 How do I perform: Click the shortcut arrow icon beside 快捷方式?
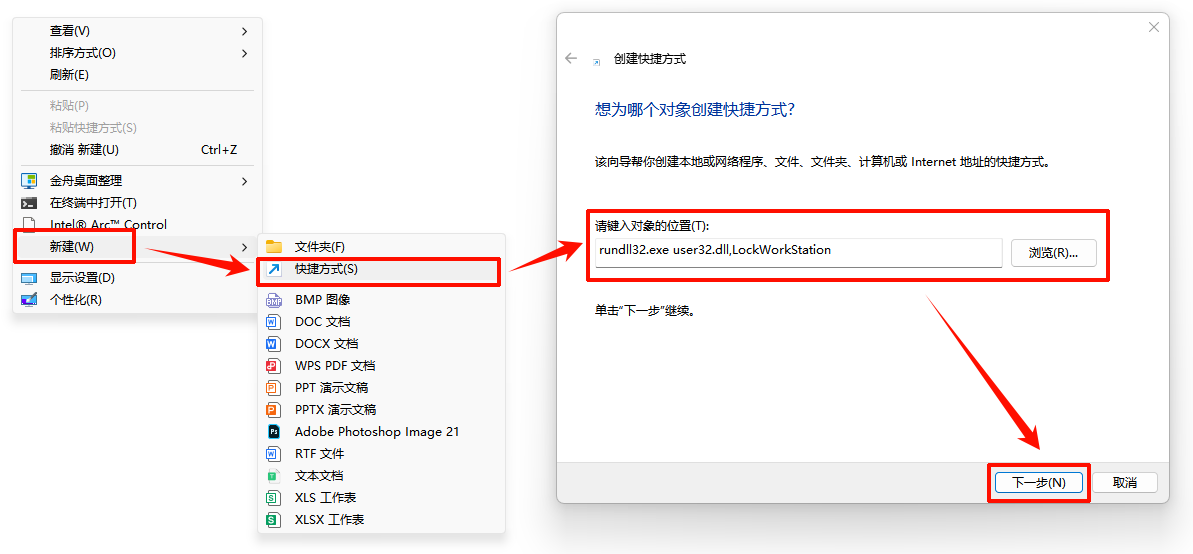[274, 269]
